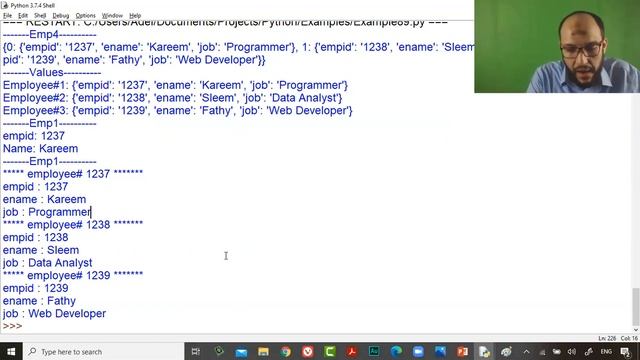Click the 'job : Web Developer' output line
This screenshot has width=640, height=360.
[54, 313]
